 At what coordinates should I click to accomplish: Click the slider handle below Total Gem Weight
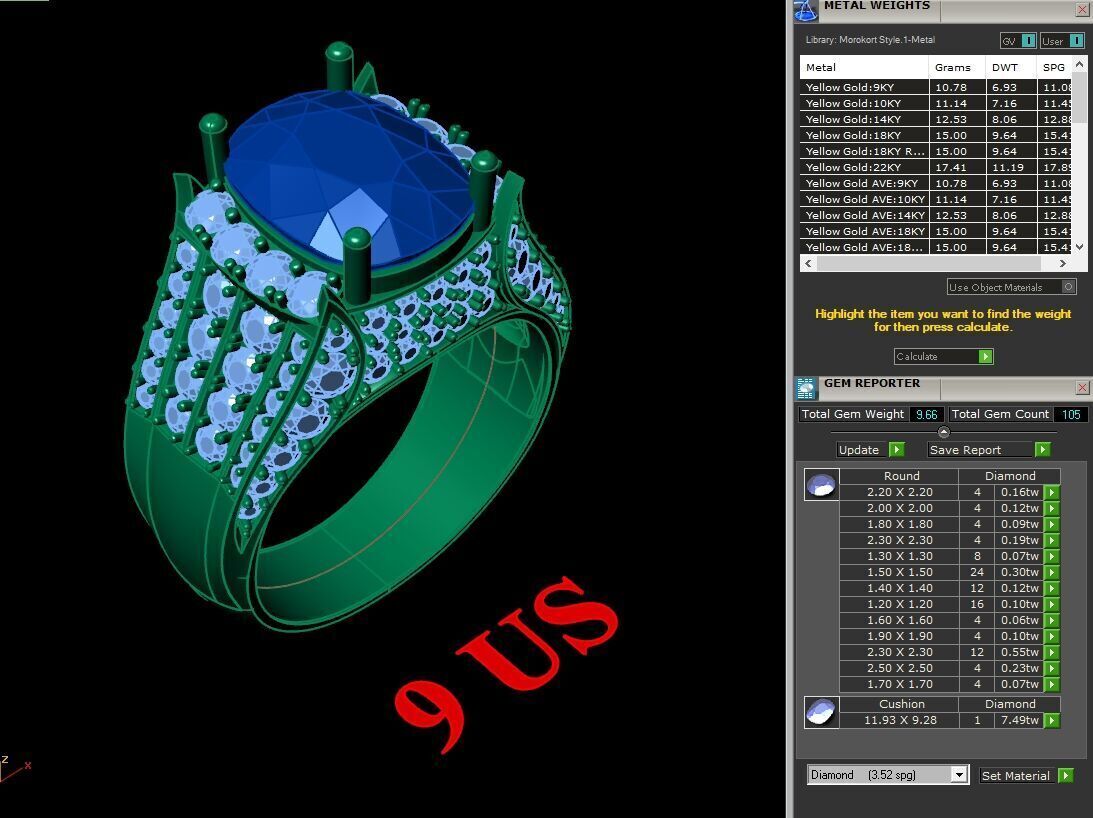944,432
